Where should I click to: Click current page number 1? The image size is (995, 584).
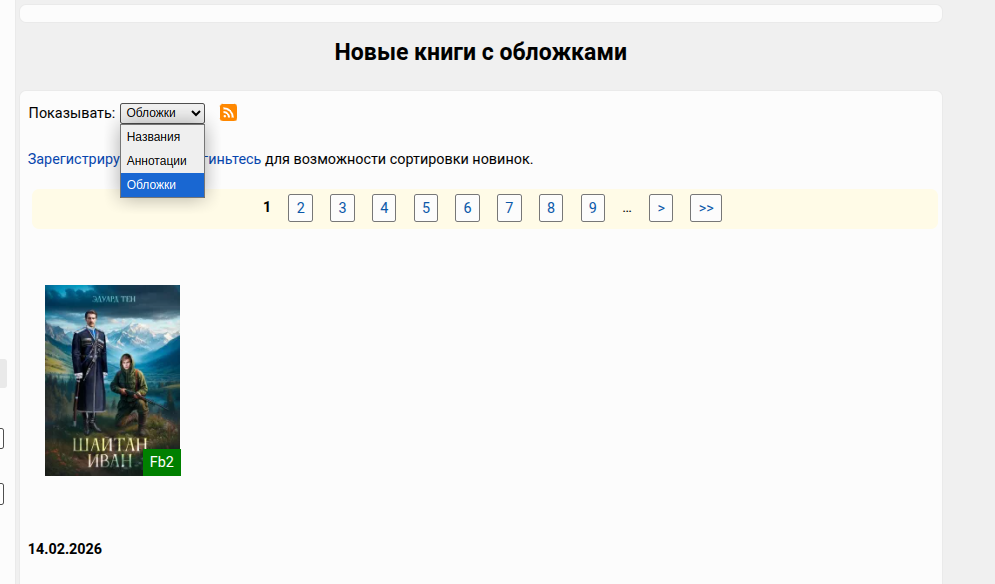pyautogui.click(x=267, y=207)
